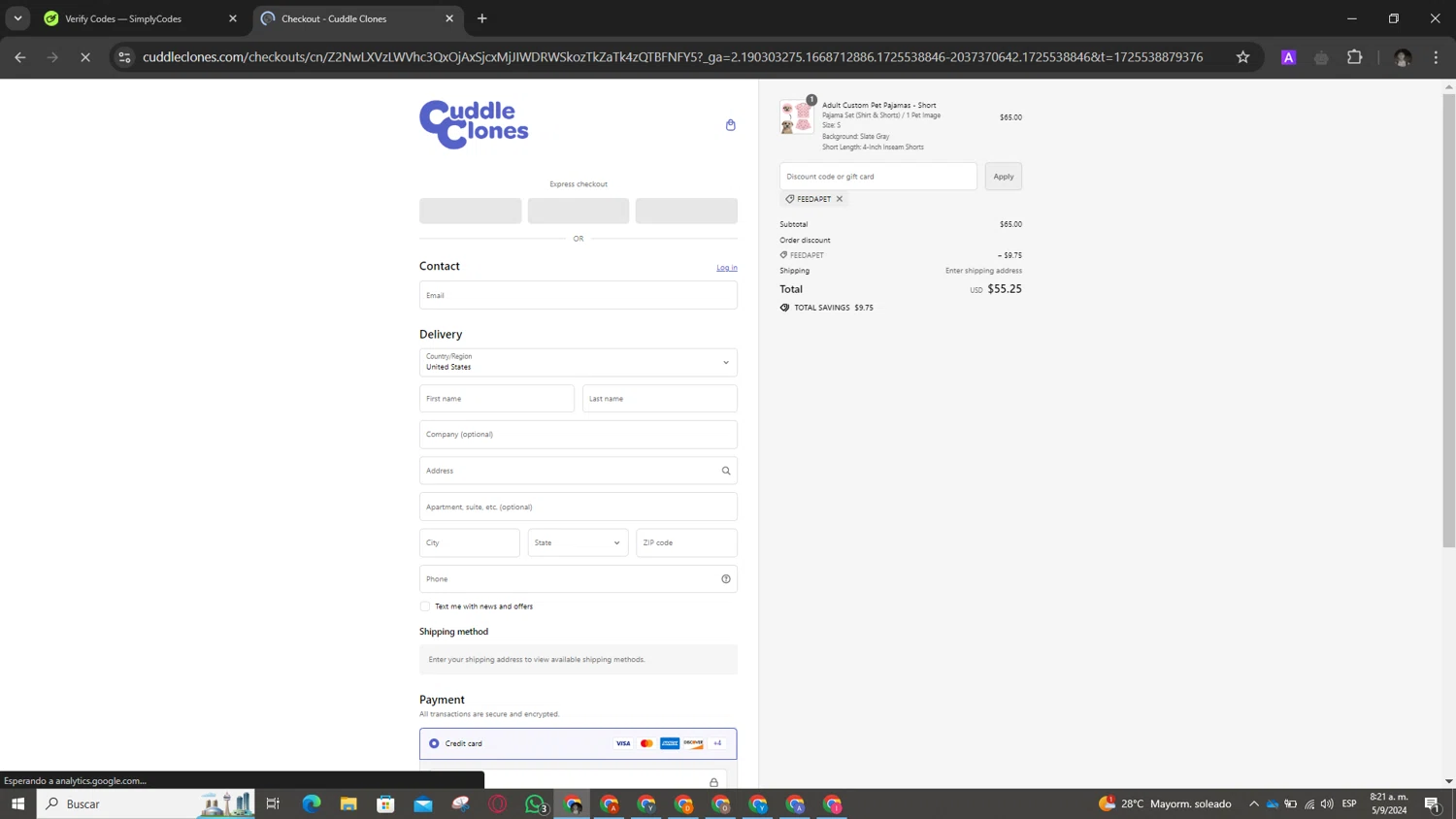Image resolution: width=1456 pixels, height=819 pixels.
Task: Click the Log in link
Action: [x=726, y=268]
